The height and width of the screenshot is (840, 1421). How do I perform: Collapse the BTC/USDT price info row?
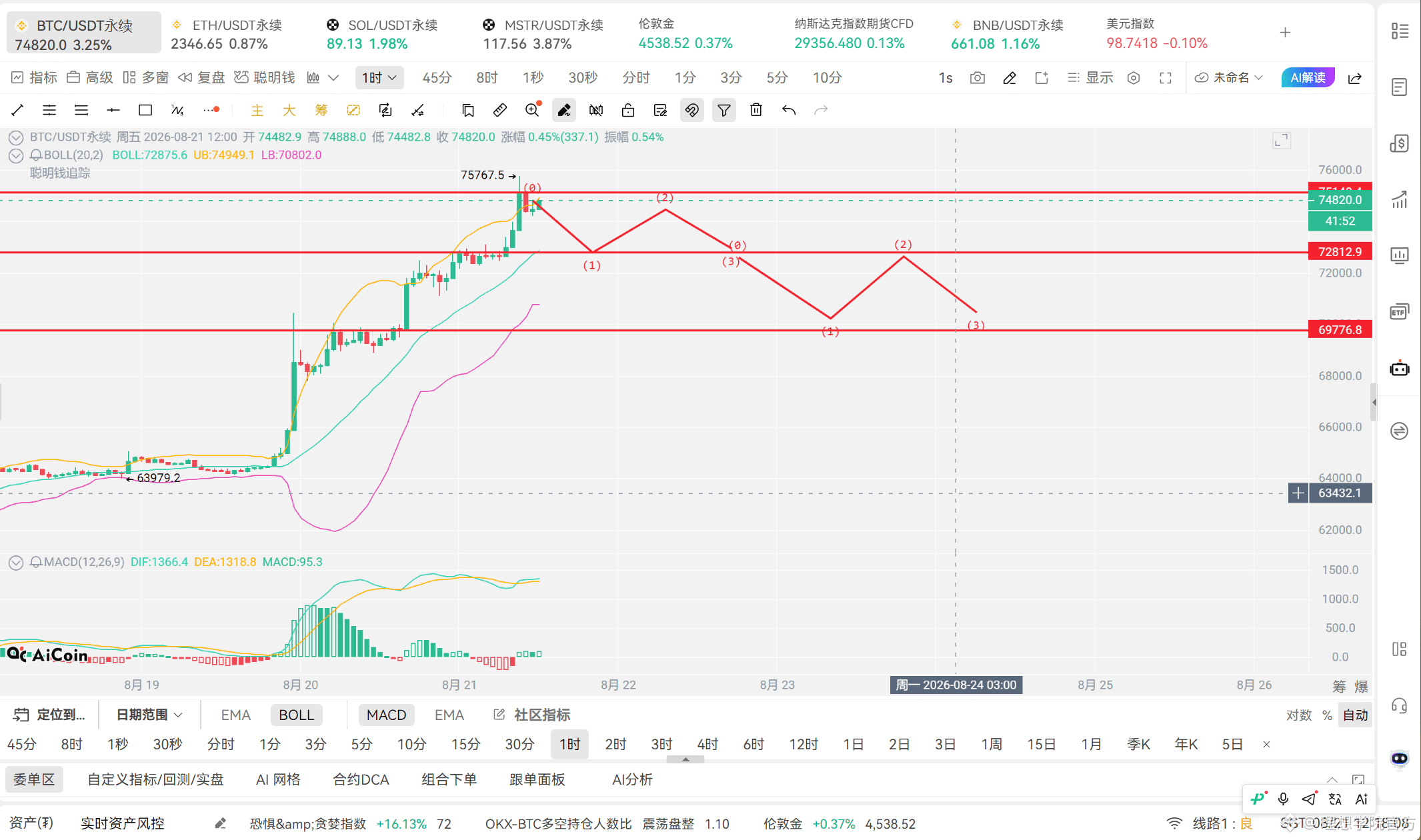pyautogui.click(x=16, y=137)
